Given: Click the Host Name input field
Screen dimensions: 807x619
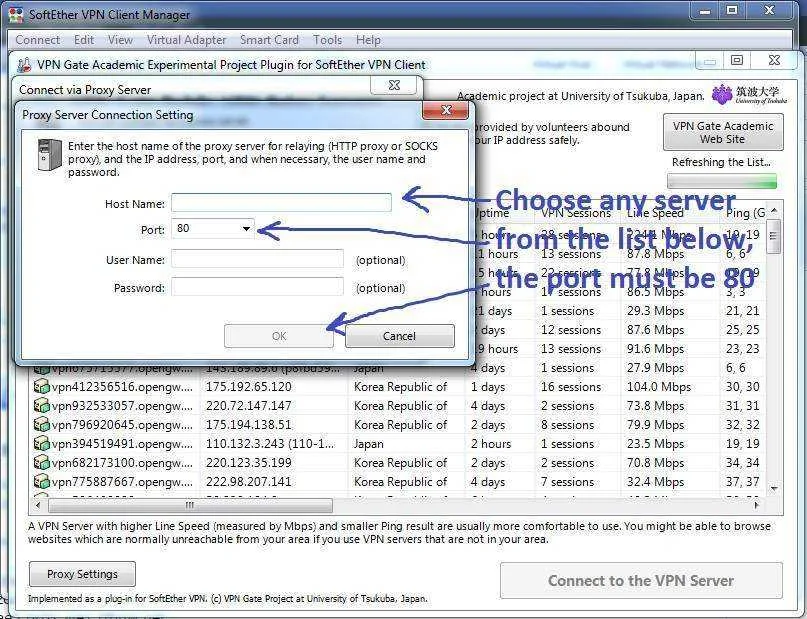Looking at the screenshot, I should [x=282, y=203].
